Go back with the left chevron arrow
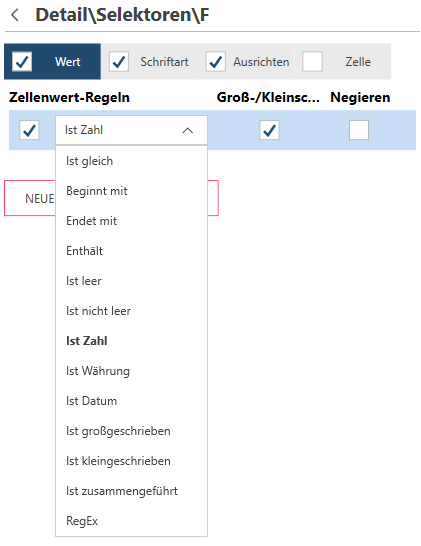 (x=15, y=15)
